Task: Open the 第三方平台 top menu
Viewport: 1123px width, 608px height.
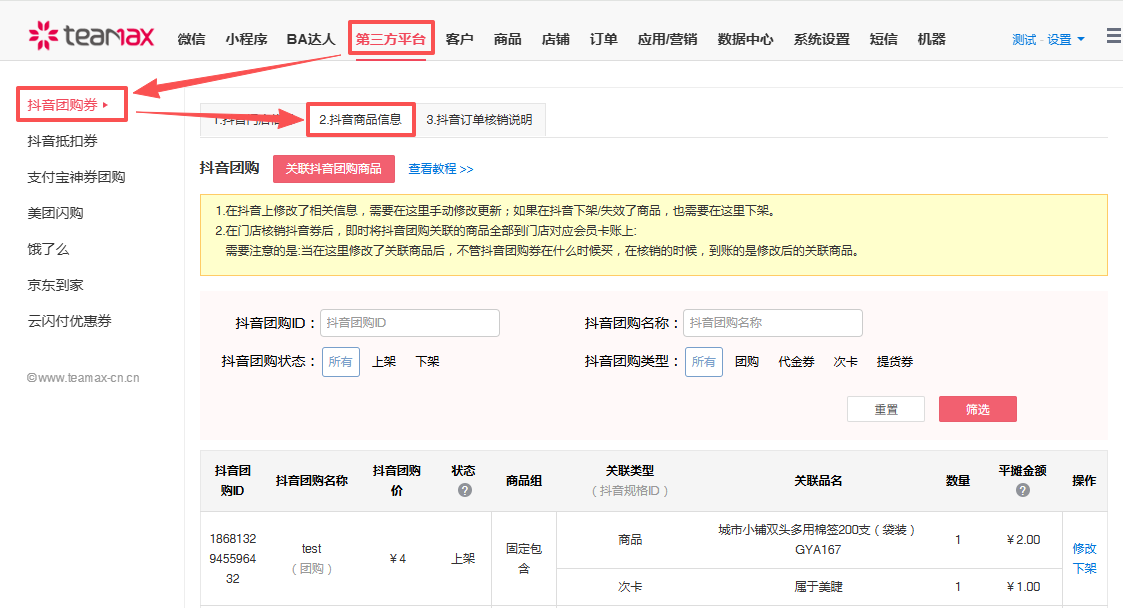Action: point(391,39)
